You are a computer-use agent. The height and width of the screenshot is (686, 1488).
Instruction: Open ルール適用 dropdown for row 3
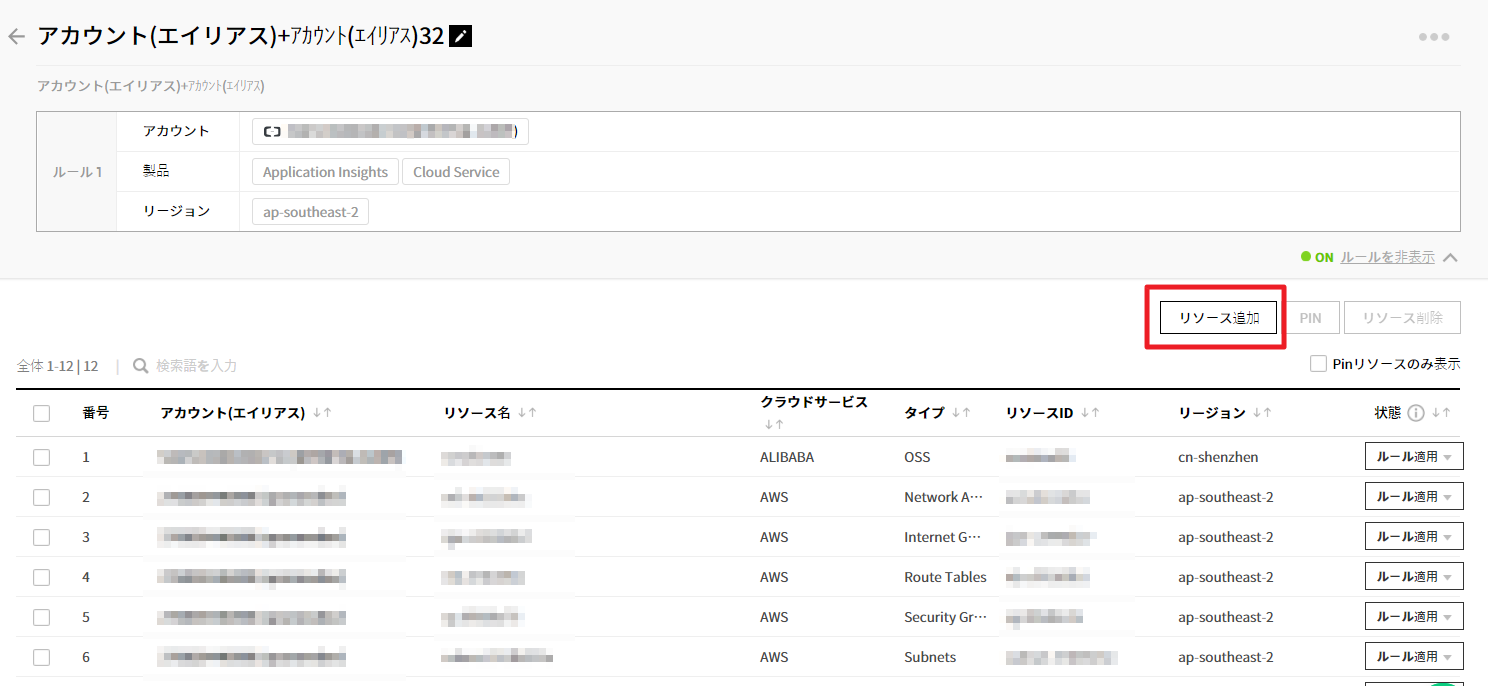pyautogui.click(x=1413, y=536)
